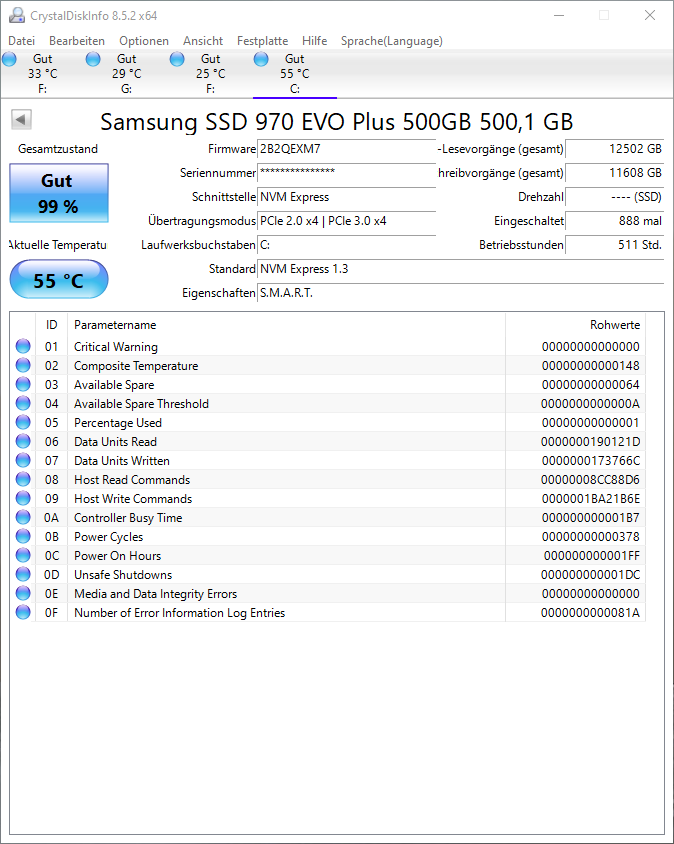Click status orb for Unsafe Shutdowns row
Viewport: 674px width, 844px height.
click(23, 574)
